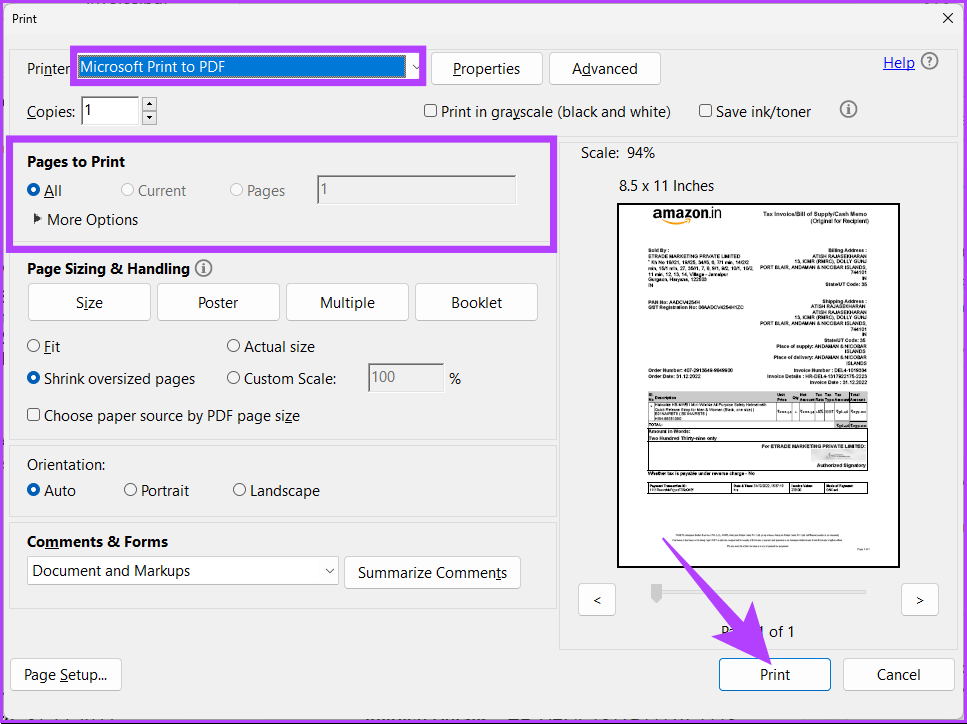The image size is (967, 724).
Task: Open Page Setup
Action: click(x=66, y=675)
